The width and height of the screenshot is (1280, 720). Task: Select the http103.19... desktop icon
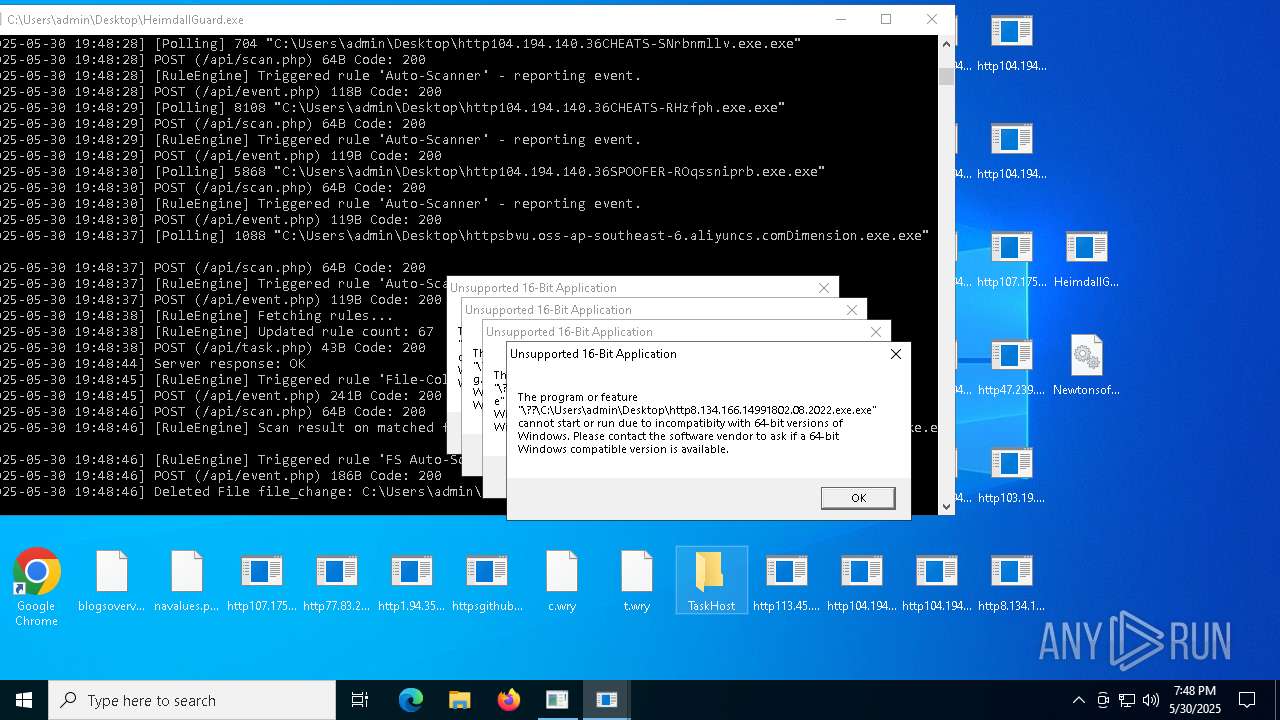pyautogui.click(x=1011, y=473)
